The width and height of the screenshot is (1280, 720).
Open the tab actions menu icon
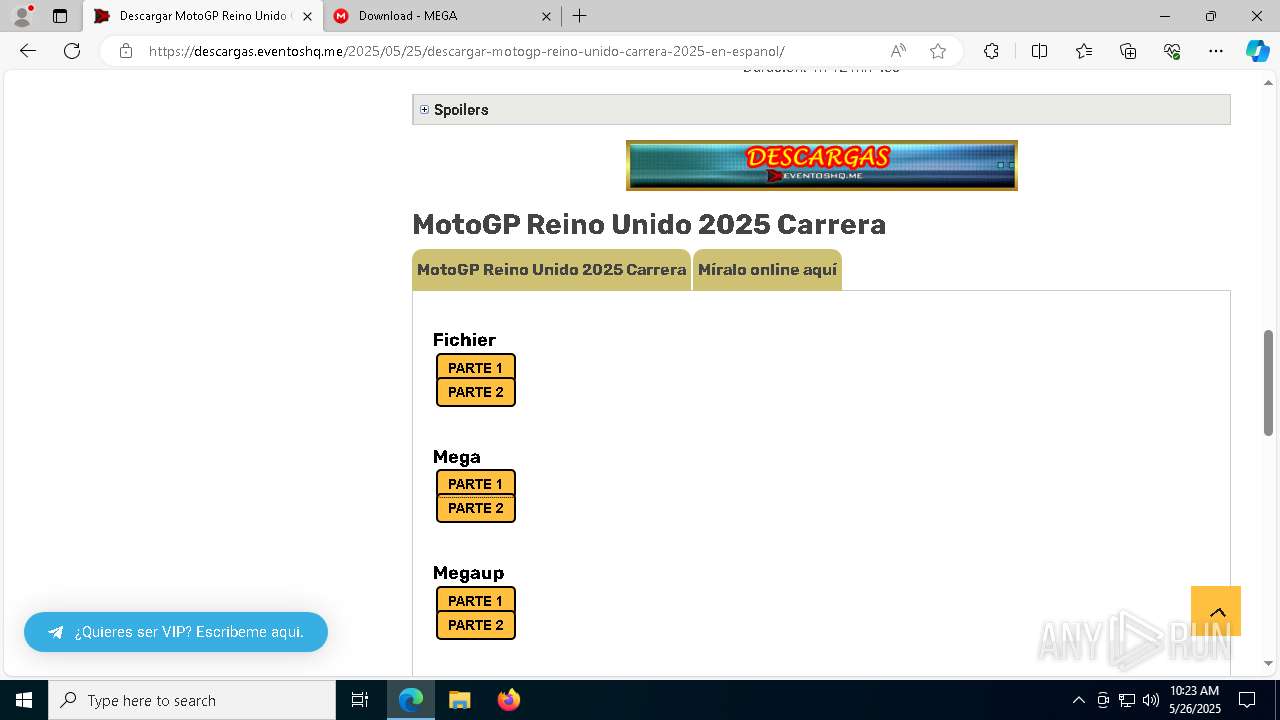60,16
